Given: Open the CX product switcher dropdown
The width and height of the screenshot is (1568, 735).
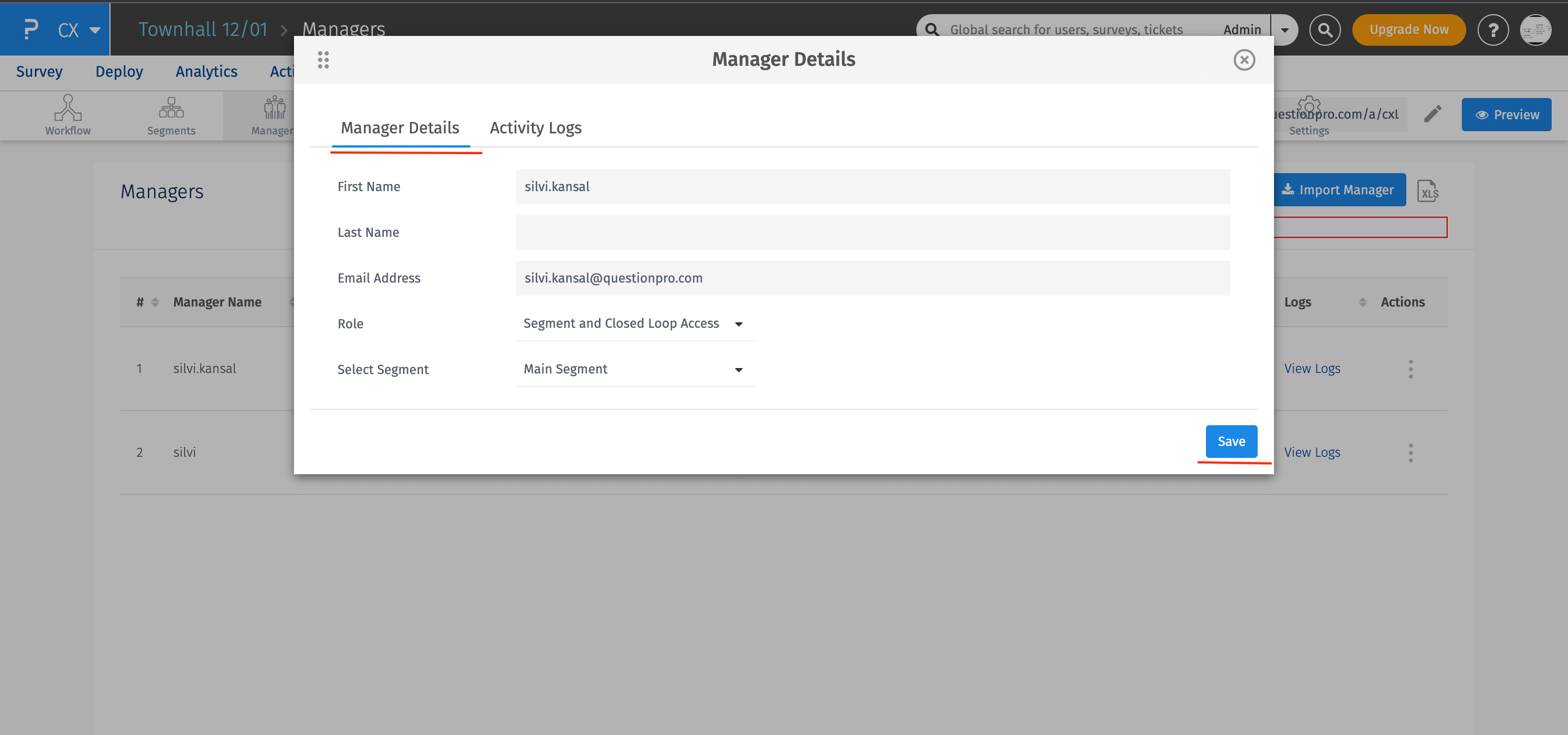Looking at the screenshot, I should tap(95, 30).
